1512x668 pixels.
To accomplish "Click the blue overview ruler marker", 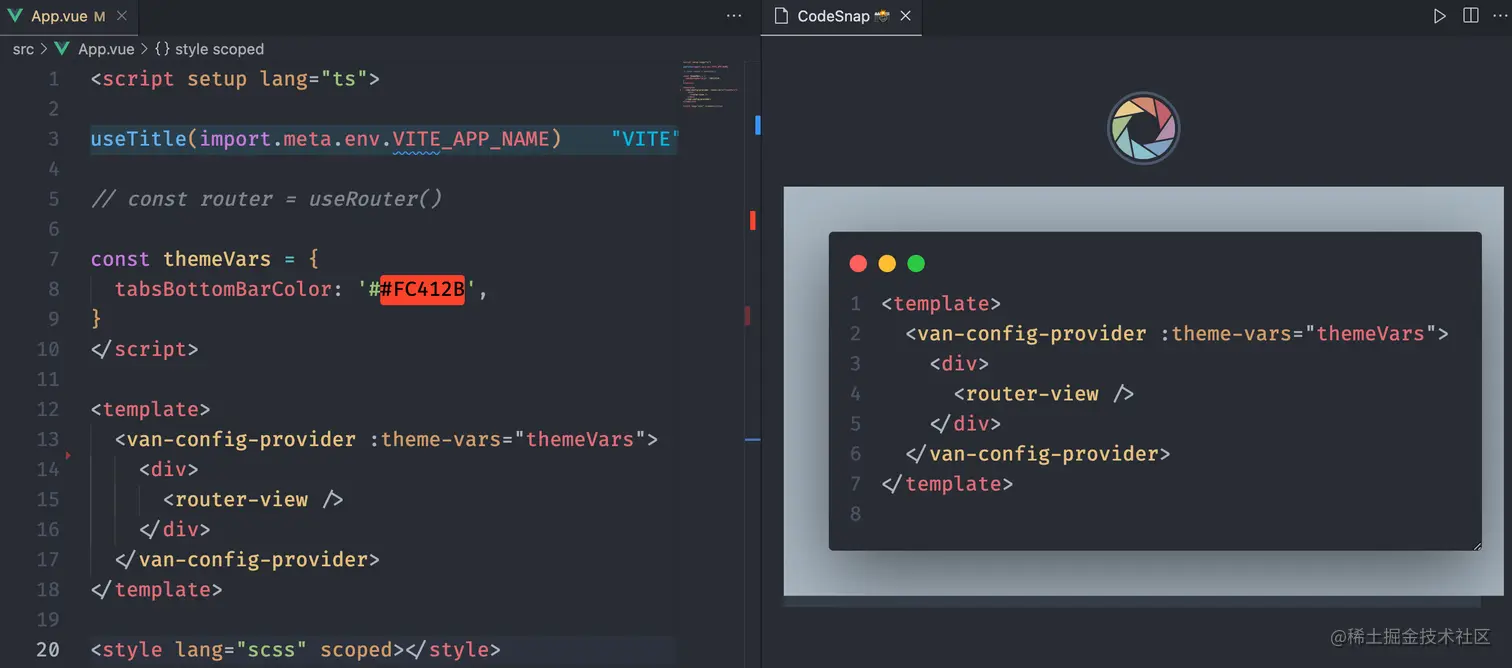I will 758,125.
